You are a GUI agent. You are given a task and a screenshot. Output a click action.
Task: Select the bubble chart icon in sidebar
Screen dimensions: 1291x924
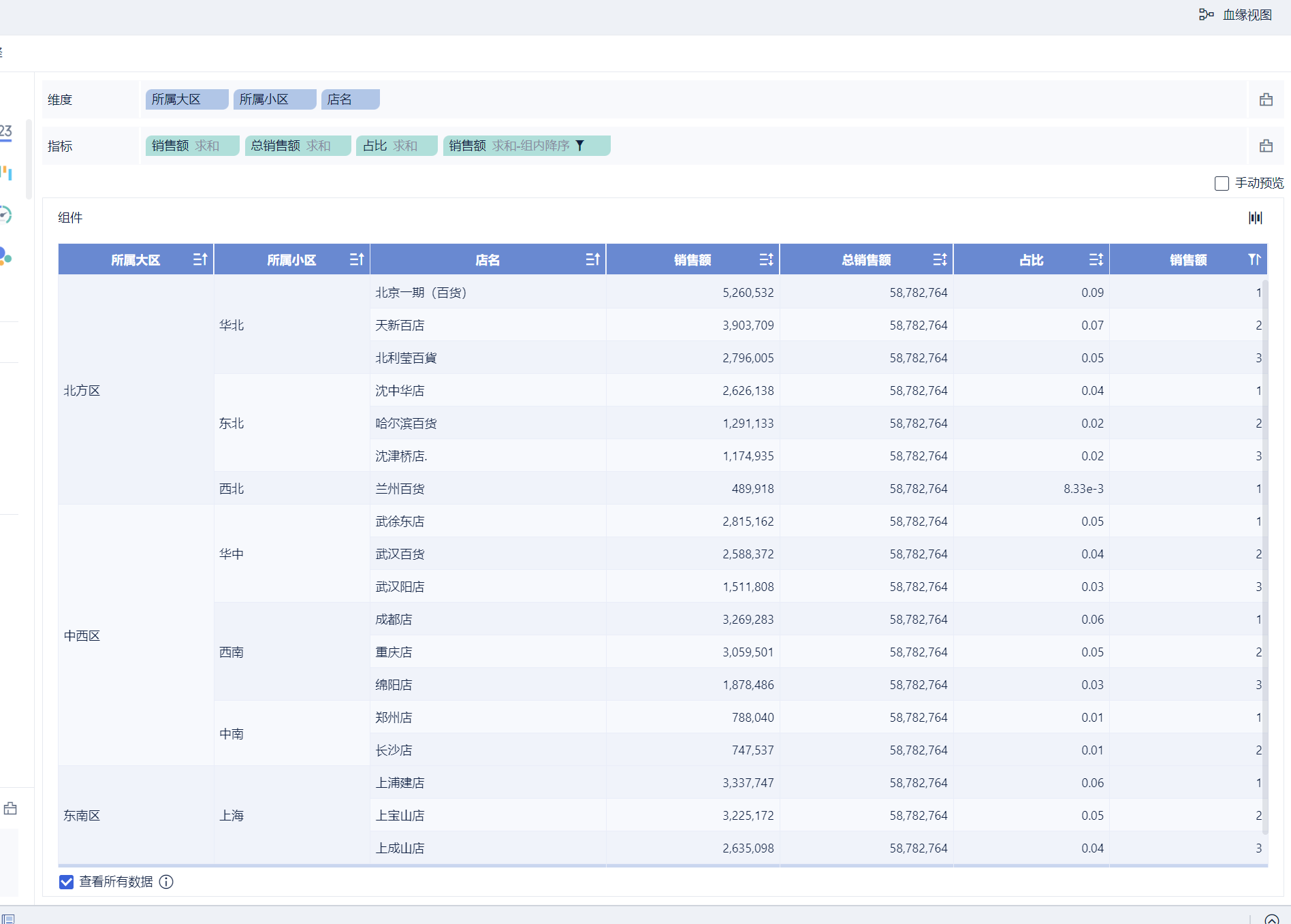coord(5,257)
